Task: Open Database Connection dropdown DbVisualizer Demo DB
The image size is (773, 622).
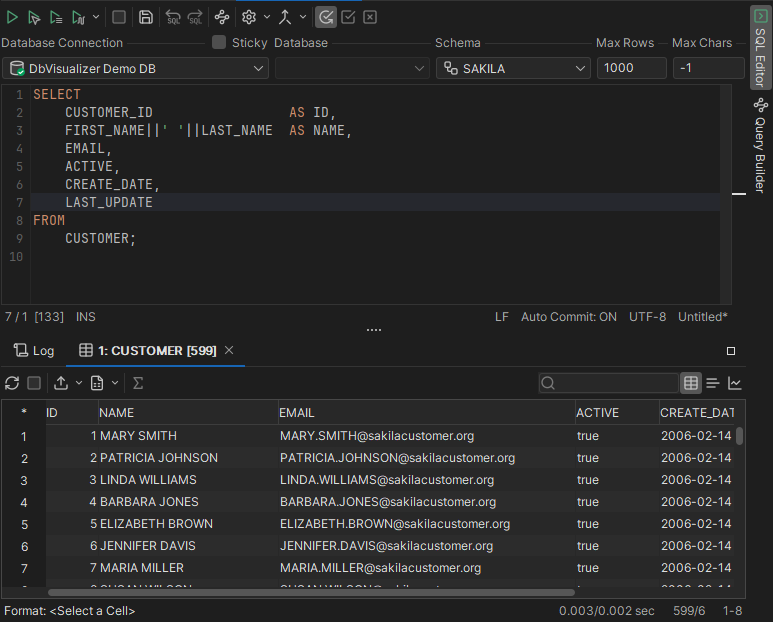Action: coord(136,69)
